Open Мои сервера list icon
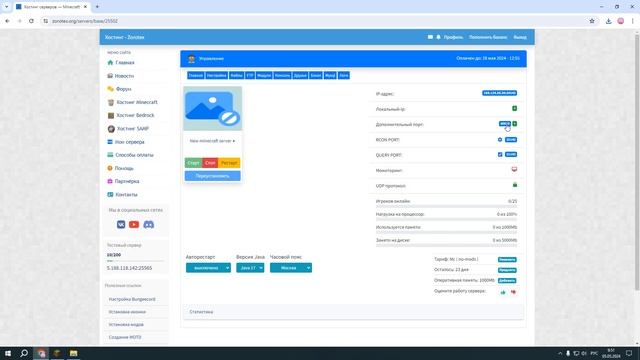 pos(110,142)
